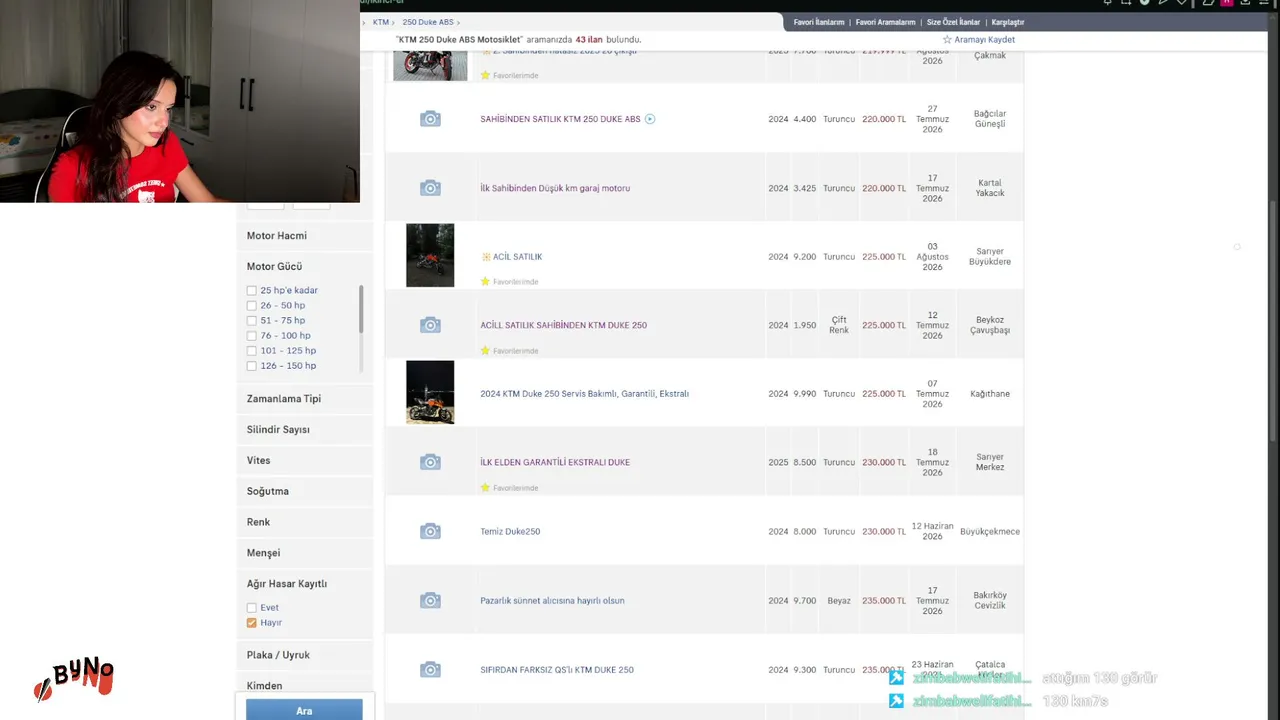This screenshot has width=1280, height=720.
Task: Click the urgent badge icon before ACİL SATILIK
Action: [x=486, y=257]
